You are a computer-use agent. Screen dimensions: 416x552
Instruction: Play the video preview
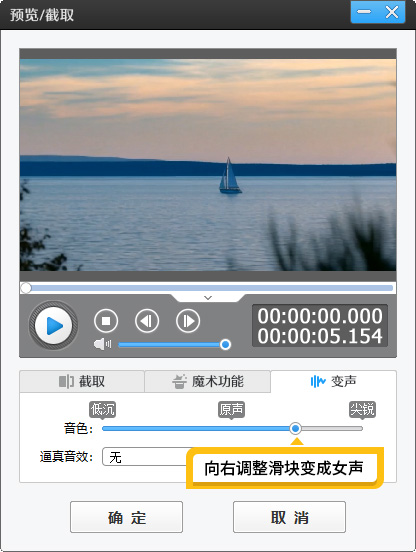tap(53, 326)
